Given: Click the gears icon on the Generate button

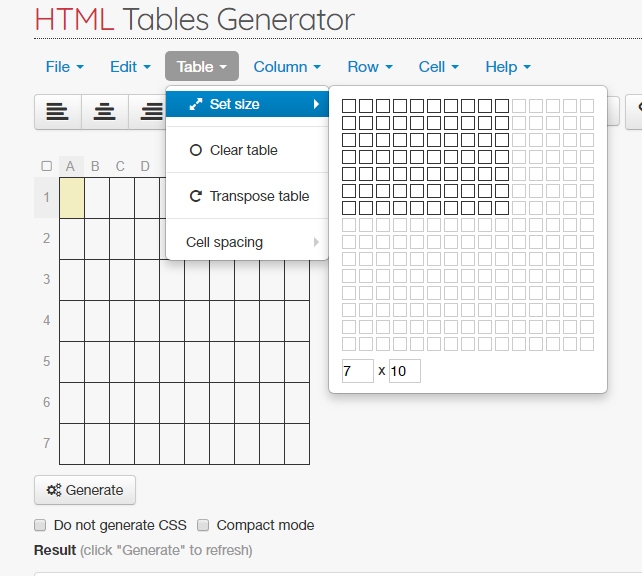Looking at the screenshot, I should point(54,490).
